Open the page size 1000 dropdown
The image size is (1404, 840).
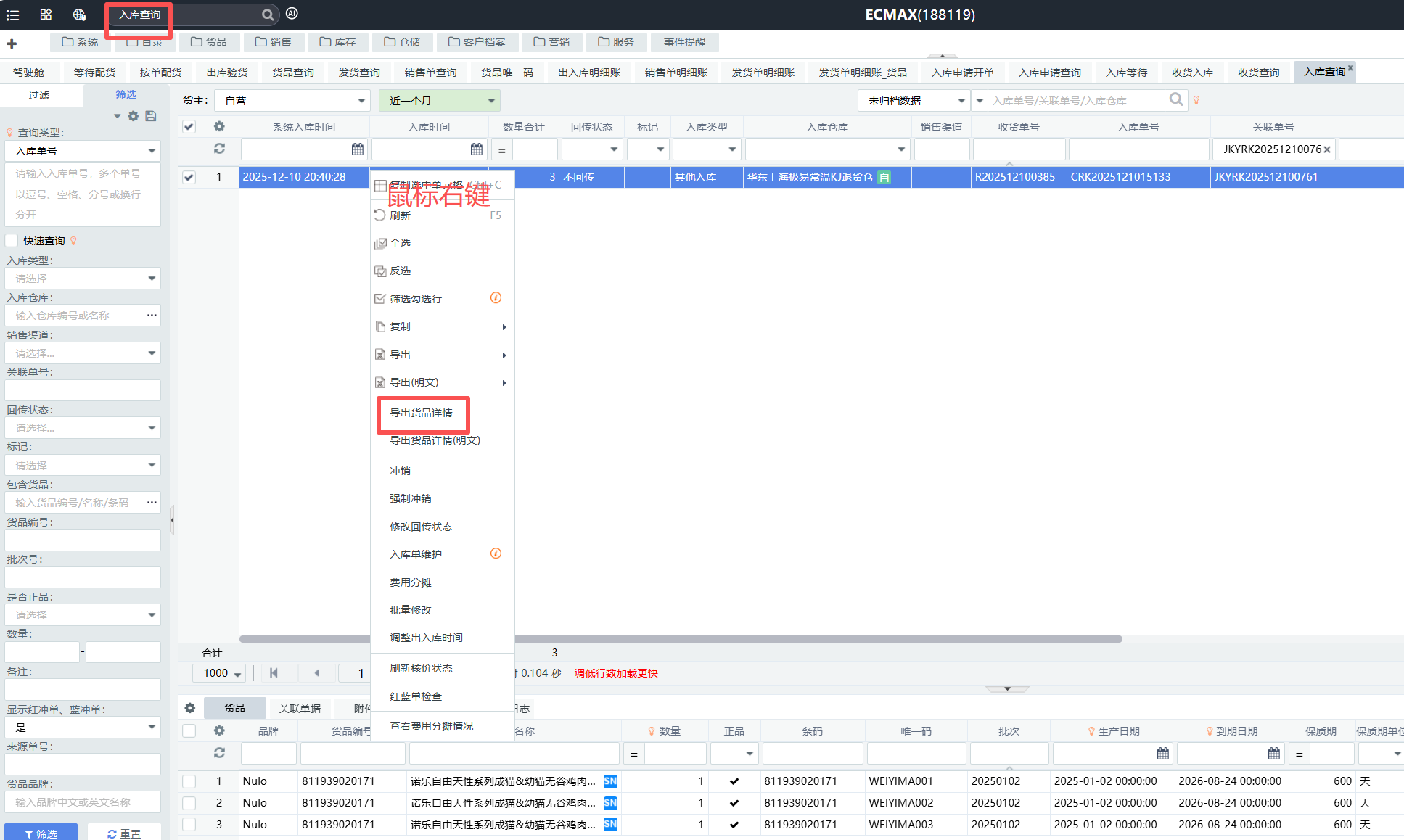[x=218, y=673]
